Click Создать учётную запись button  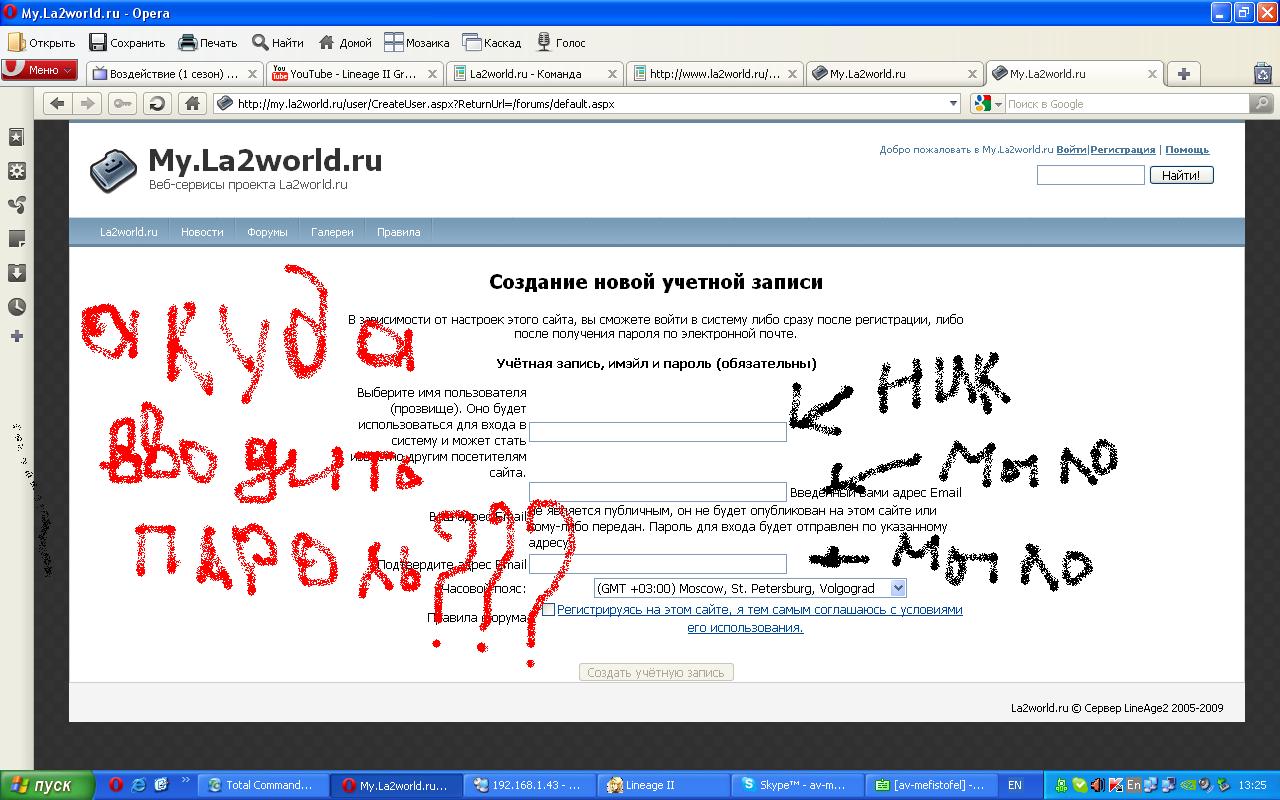pos(656,673)
